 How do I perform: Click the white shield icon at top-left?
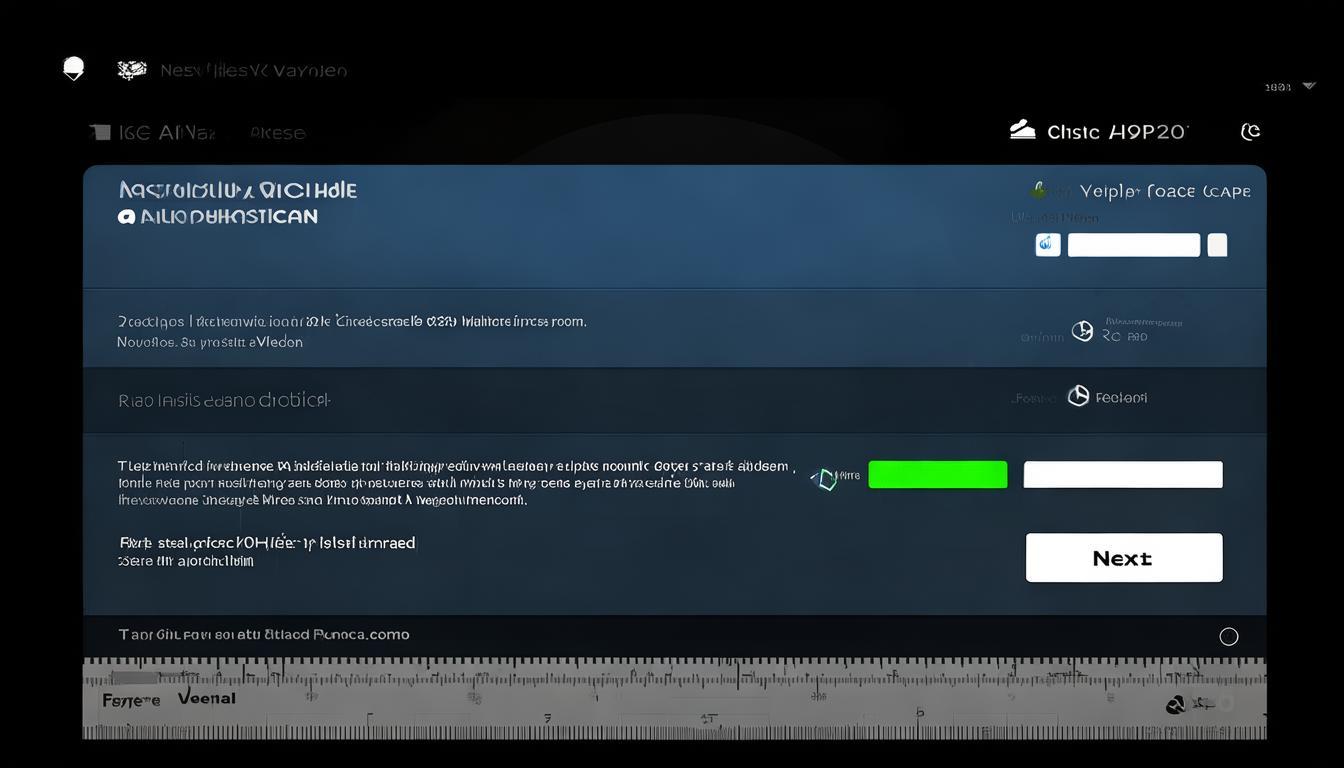(73, 69)
